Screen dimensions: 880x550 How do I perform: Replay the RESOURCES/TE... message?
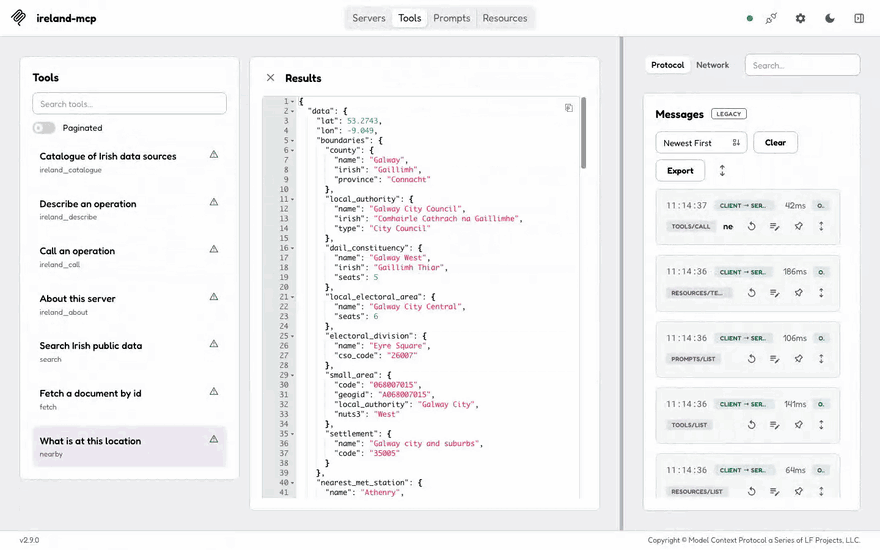751,292
